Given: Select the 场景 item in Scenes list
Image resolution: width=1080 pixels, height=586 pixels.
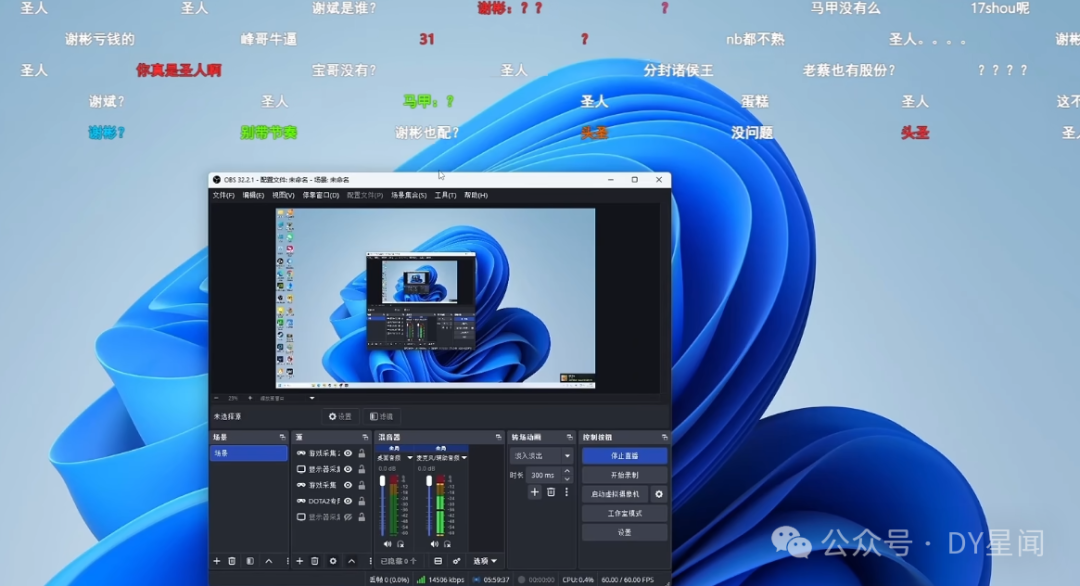Looking at the screenshot, I should pyautogui.click(x=249, y=453).
